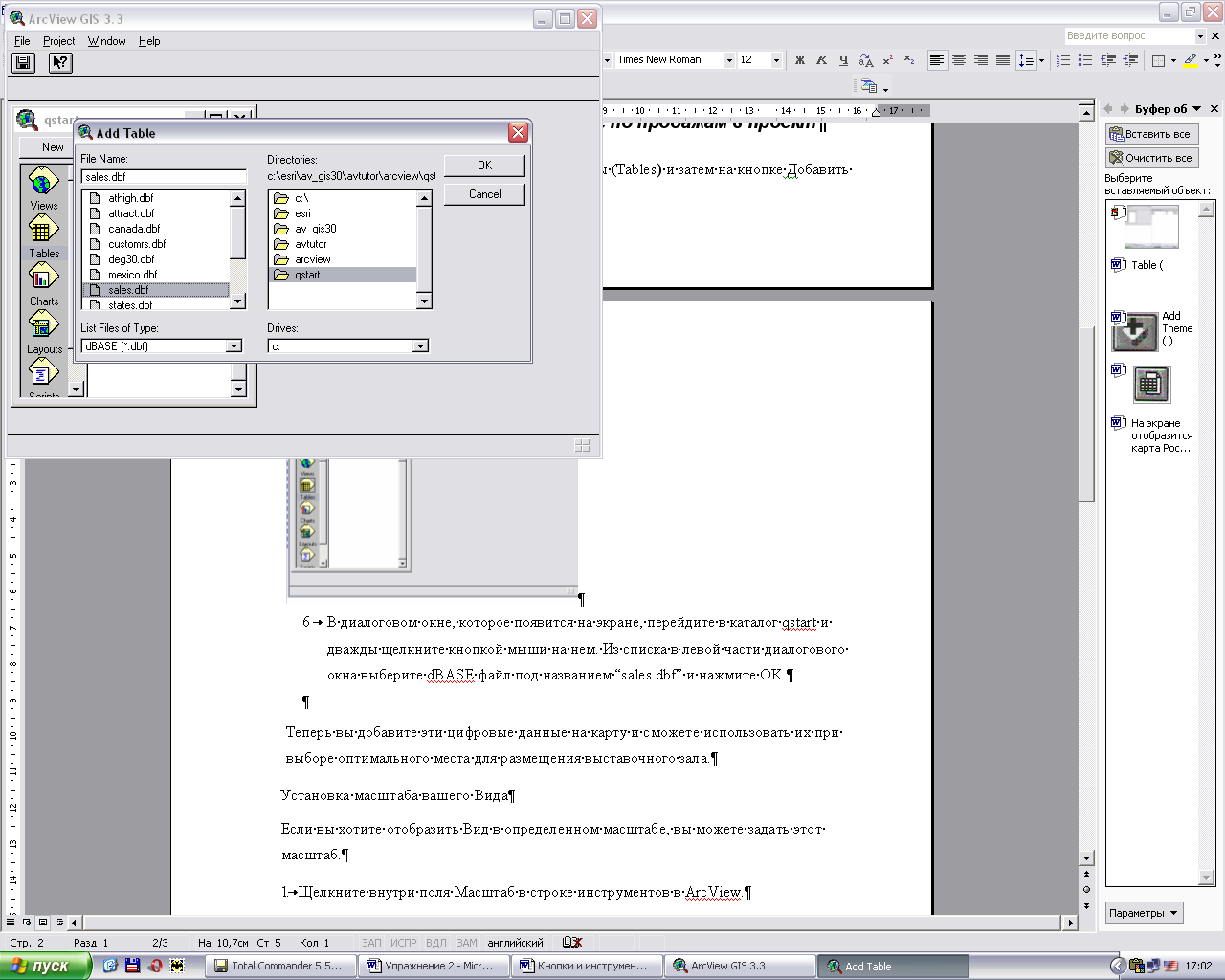Click the пуск Start button
1225x980 pixels.
click(45, 966)
